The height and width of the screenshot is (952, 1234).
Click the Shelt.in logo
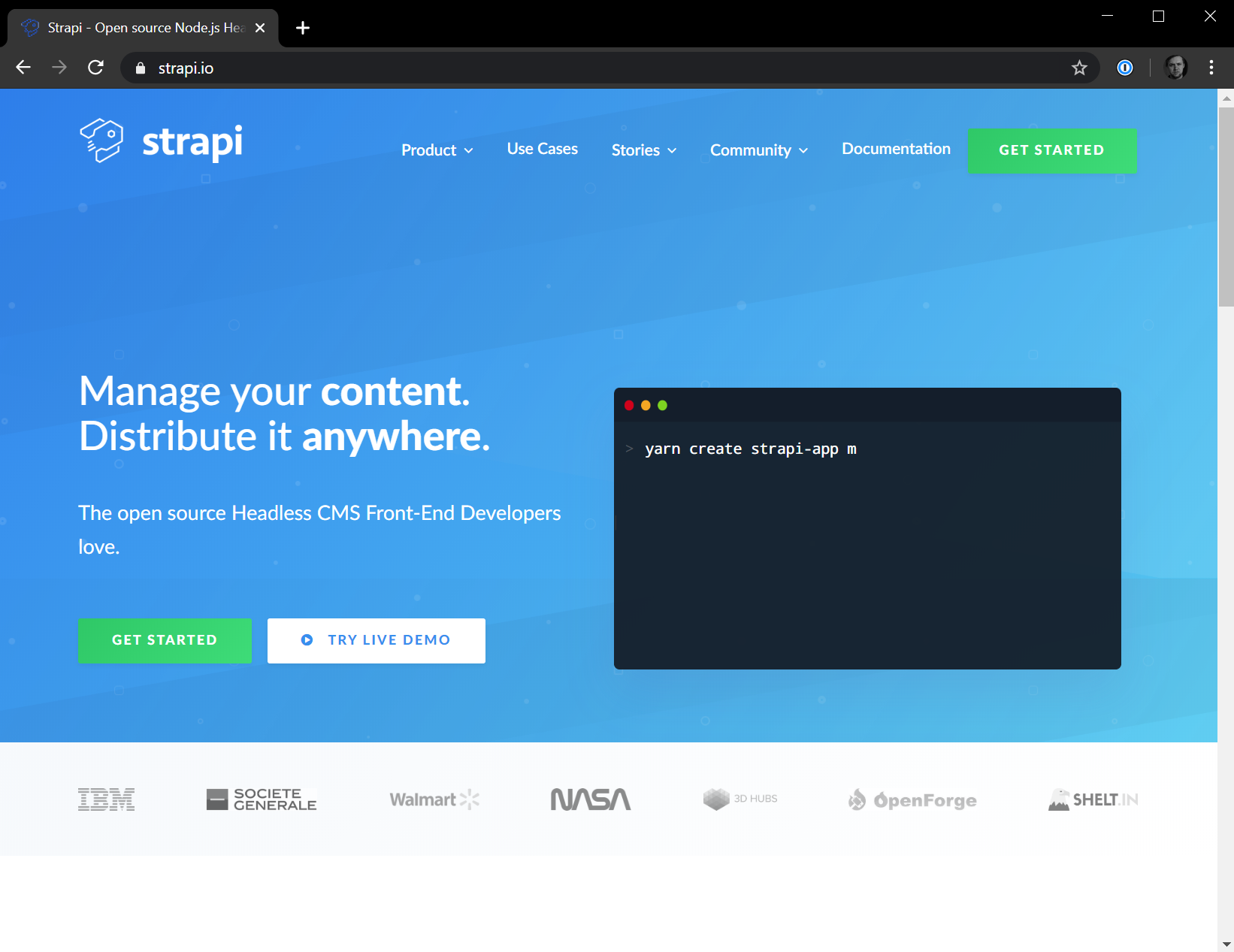click(x=1093, y=799)
